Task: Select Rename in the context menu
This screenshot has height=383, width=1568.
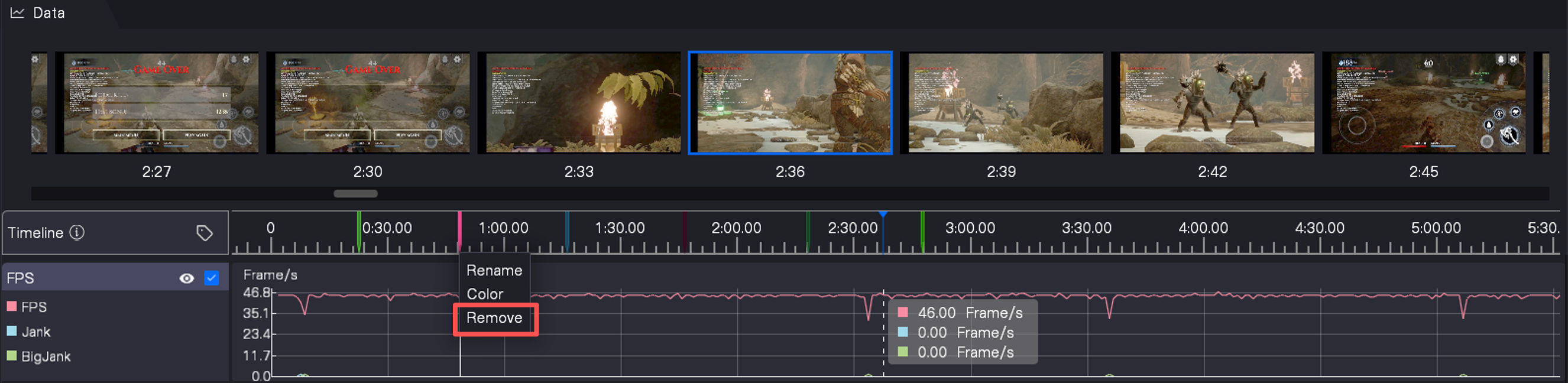Action: pyautogui.click(x=494, y=270)
